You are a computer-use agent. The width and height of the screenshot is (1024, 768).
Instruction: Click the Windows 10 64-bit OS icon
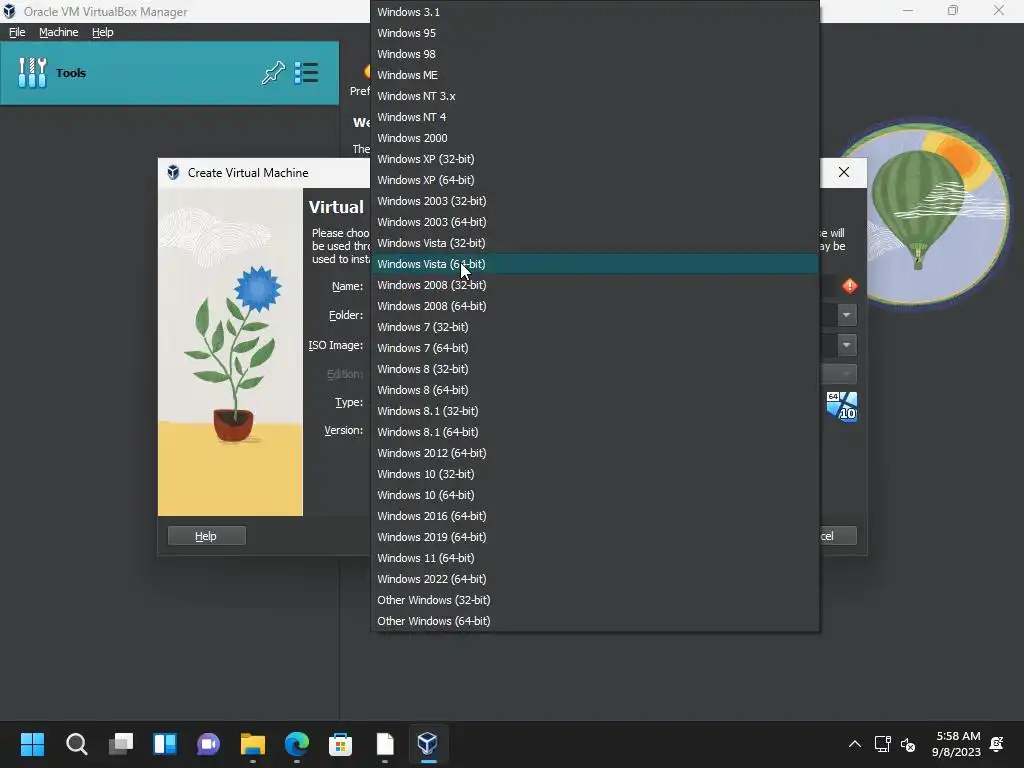pyautogui.click(x=842, y=406)
